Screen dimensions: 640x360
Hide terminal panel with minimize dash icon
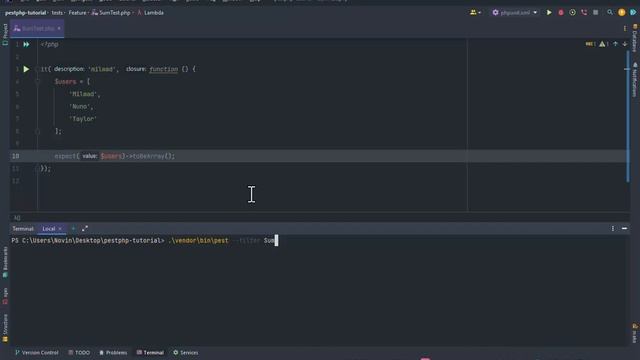pos(624,229)
